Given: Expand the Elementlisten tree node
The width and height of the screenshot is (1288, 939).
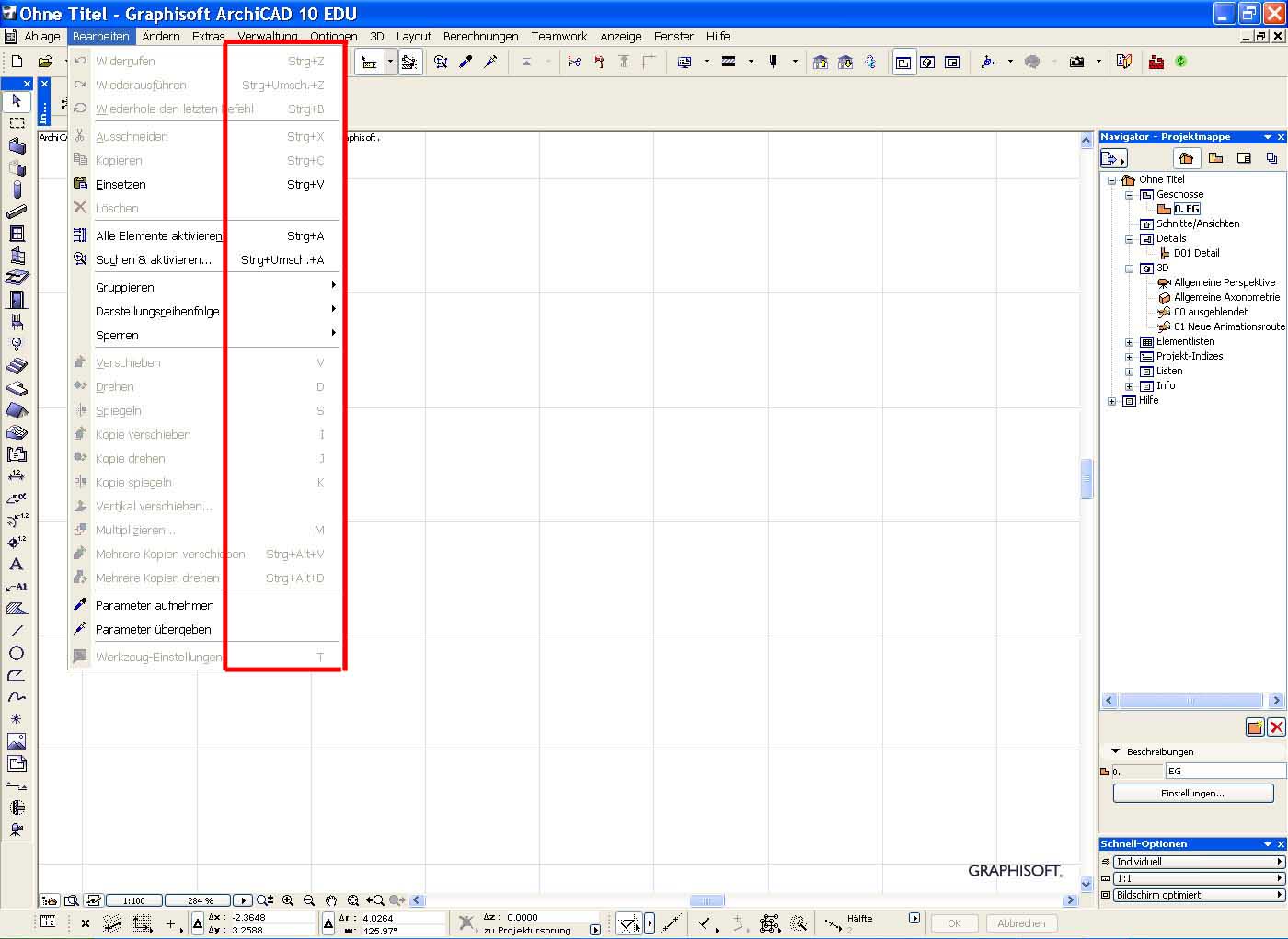Looking at the screenshot, I should point(1129,342).
